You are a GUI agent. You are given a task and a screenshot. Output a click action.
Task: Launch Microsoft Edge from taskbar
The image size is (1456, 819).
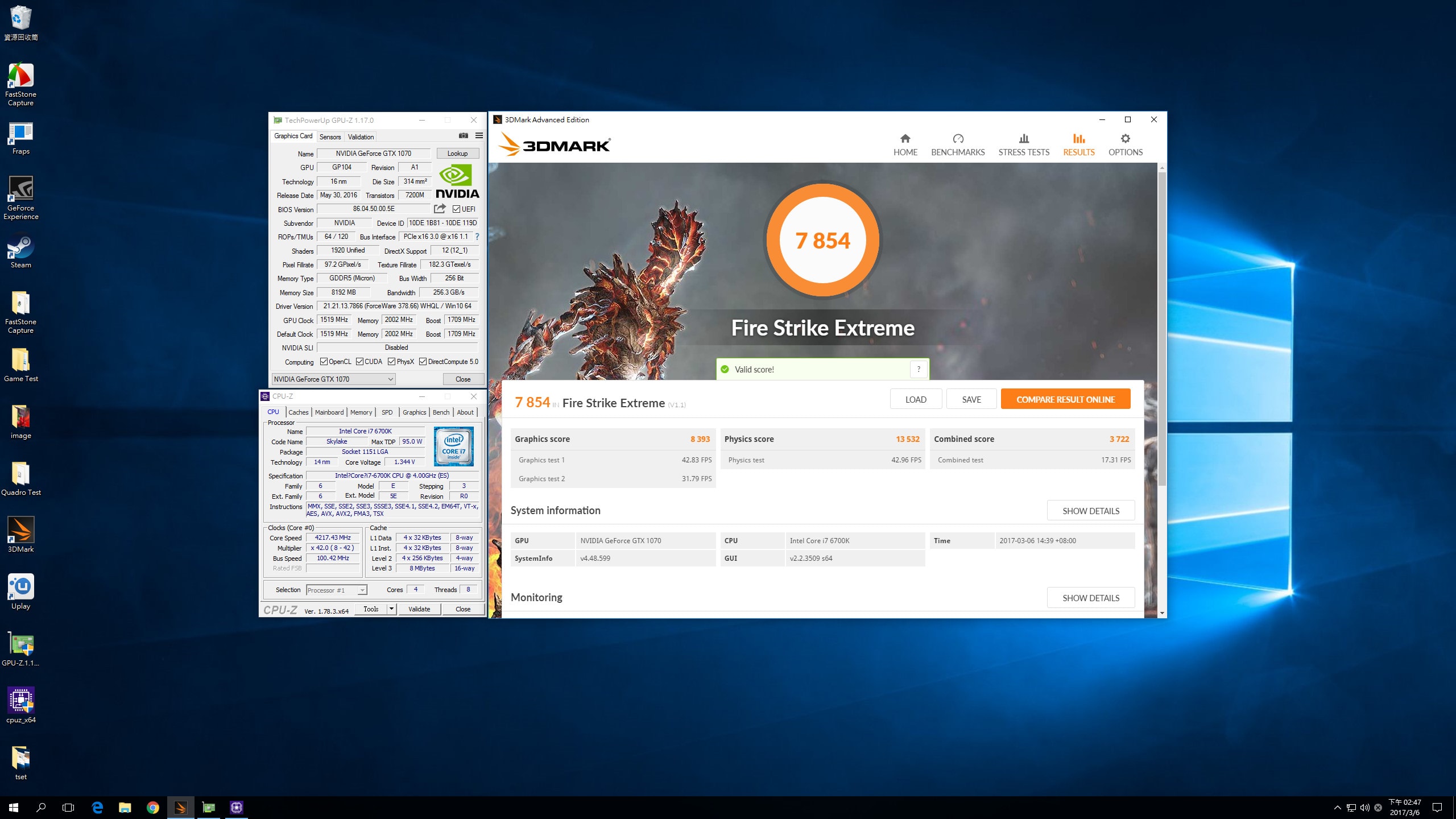coord(97,807)
